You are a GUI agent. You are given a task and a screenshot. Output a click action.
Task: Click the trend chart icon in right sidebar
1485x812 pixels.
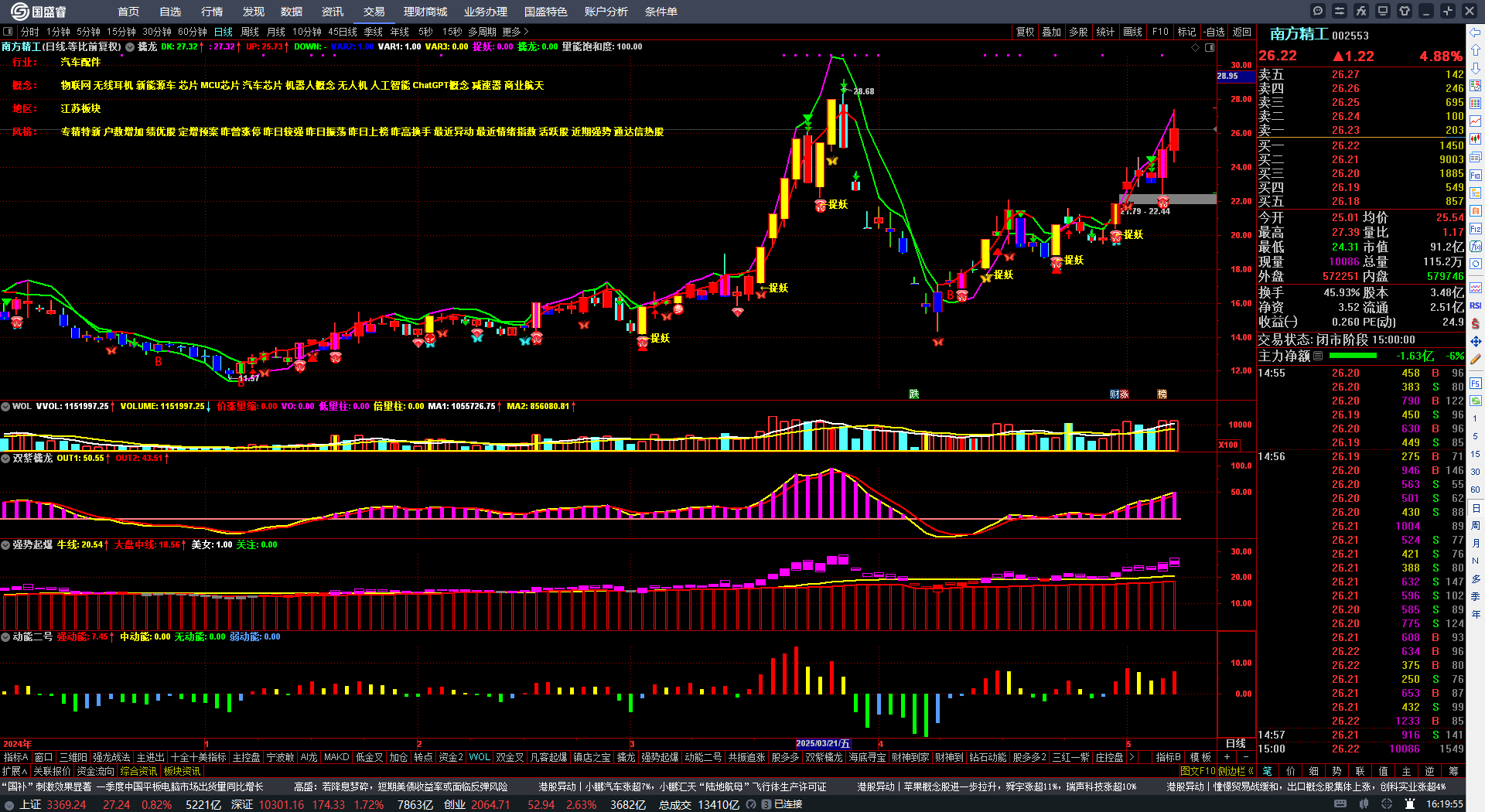(x=1476, y=121)
